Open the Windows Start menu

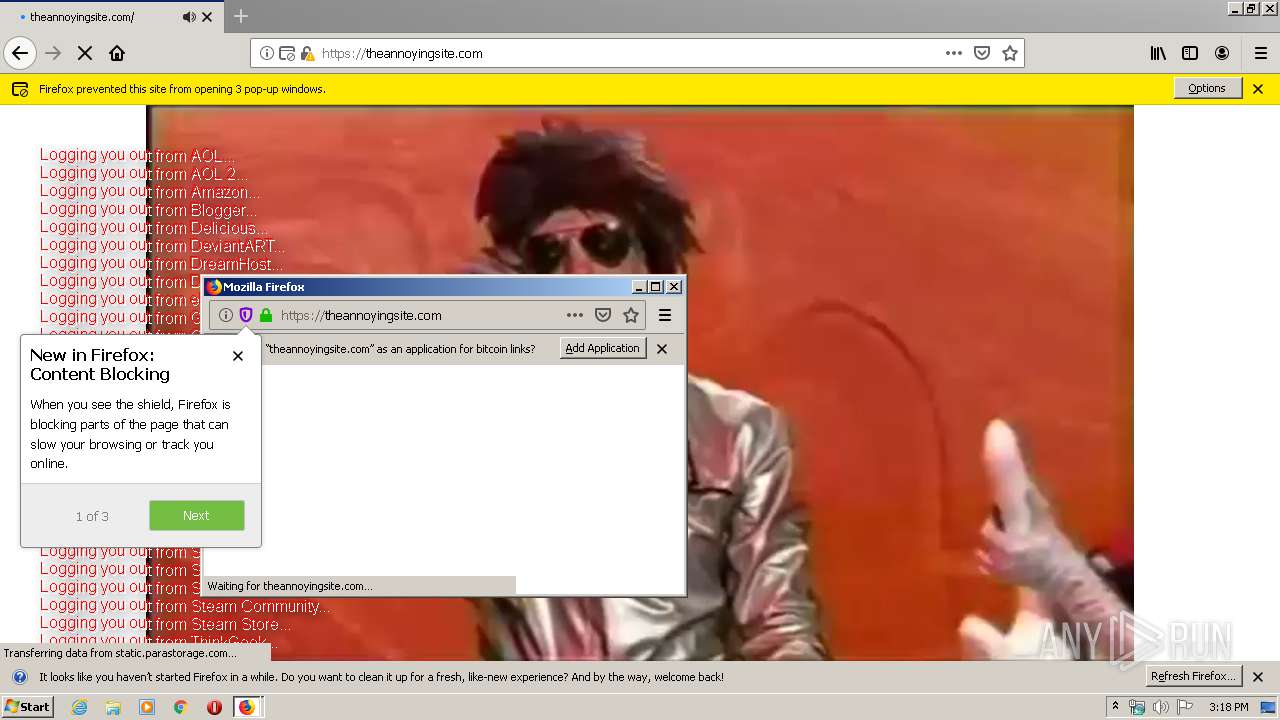[28, 706]
